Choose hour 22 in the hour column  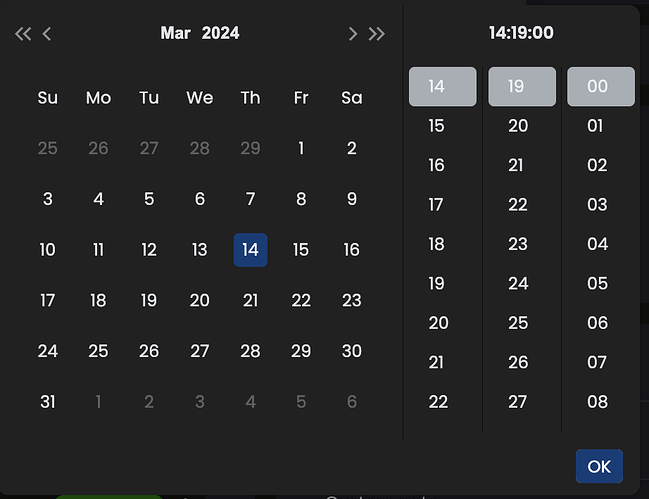click(x=436, y=402)
